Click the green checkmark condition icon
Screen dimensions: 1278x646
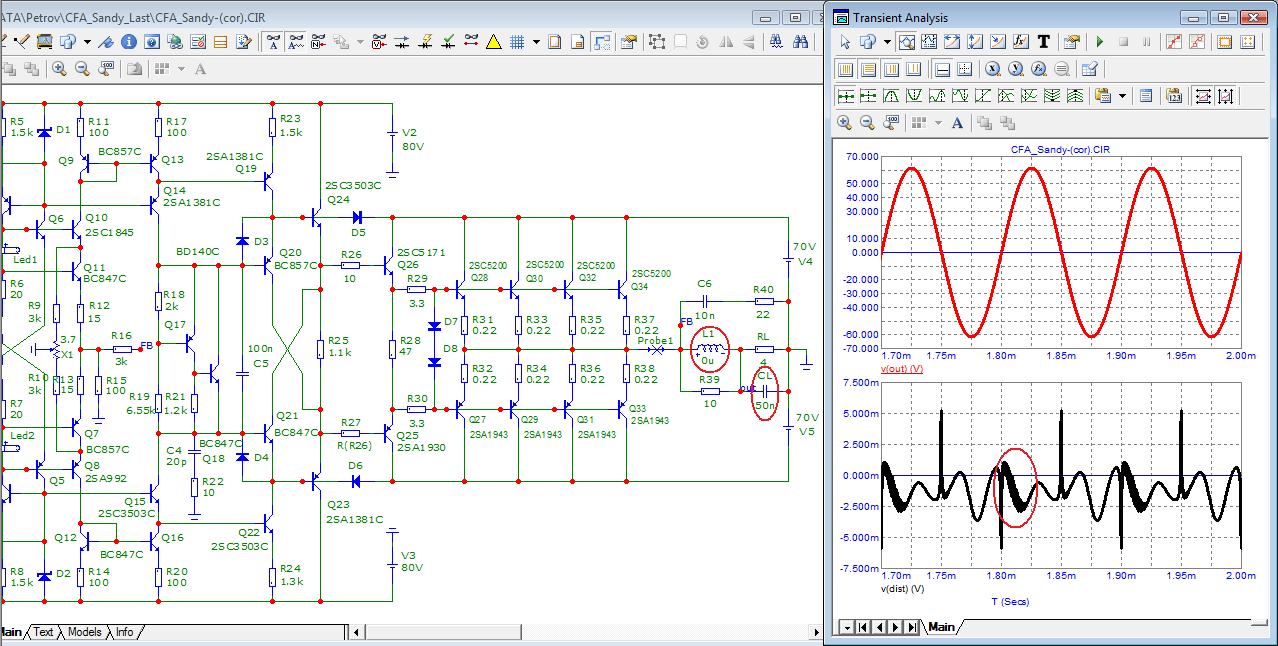tap(448, 41)
